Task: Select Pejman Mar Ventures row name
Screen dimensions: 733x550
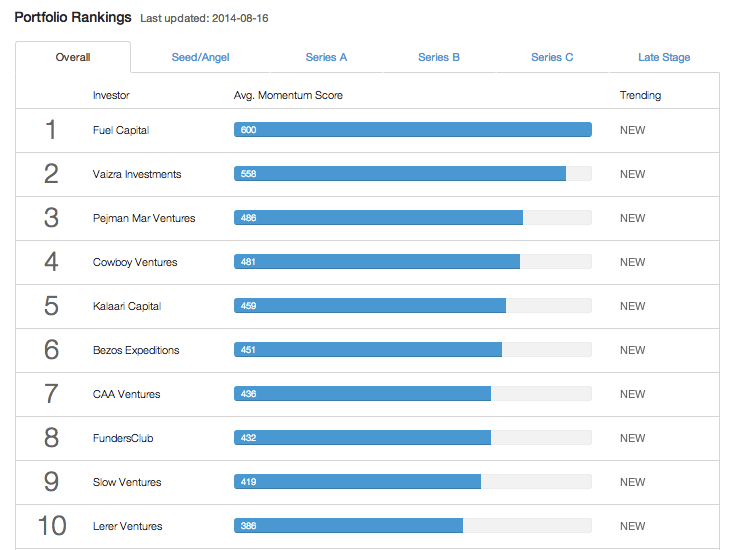Action: [144, 218]
